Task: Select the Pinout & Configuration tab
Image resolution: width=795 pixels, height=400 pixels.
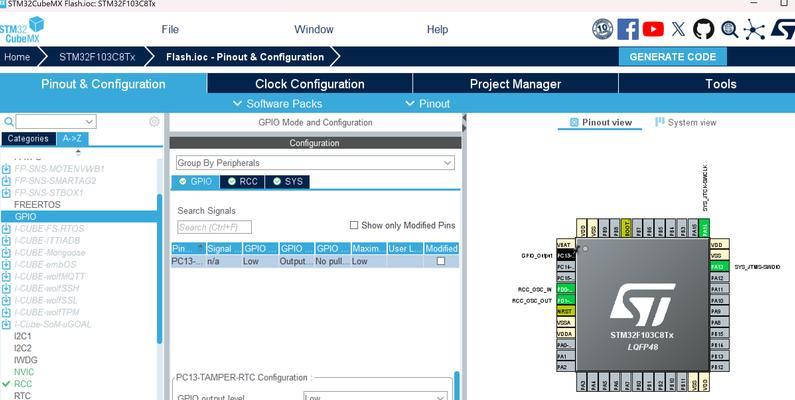Action: coord(103,84)
